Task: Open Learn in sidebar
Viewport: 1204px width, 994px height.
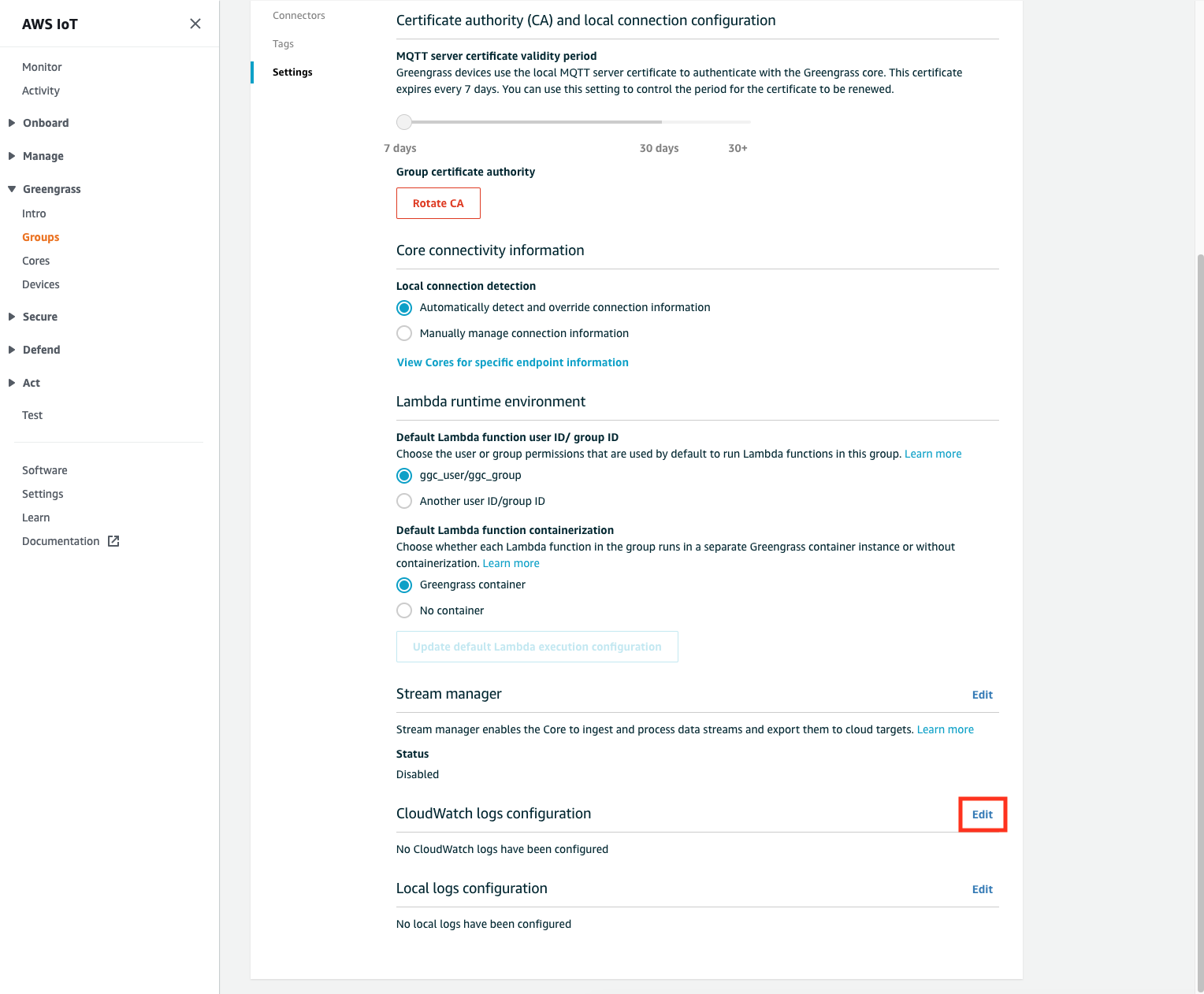Action: tap(36, 517)
